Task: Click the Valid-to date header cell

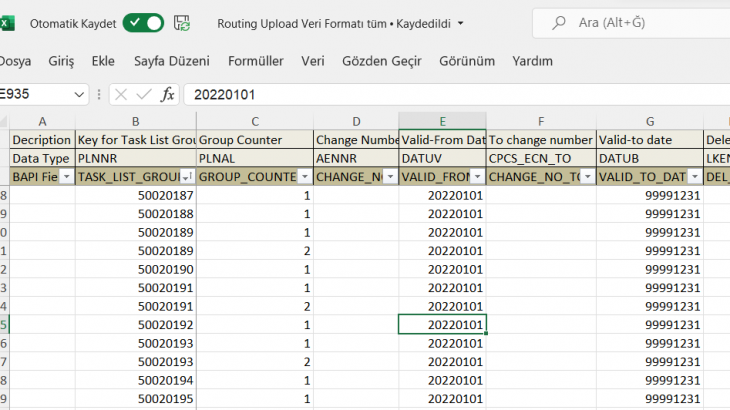Action: [650, 140]
